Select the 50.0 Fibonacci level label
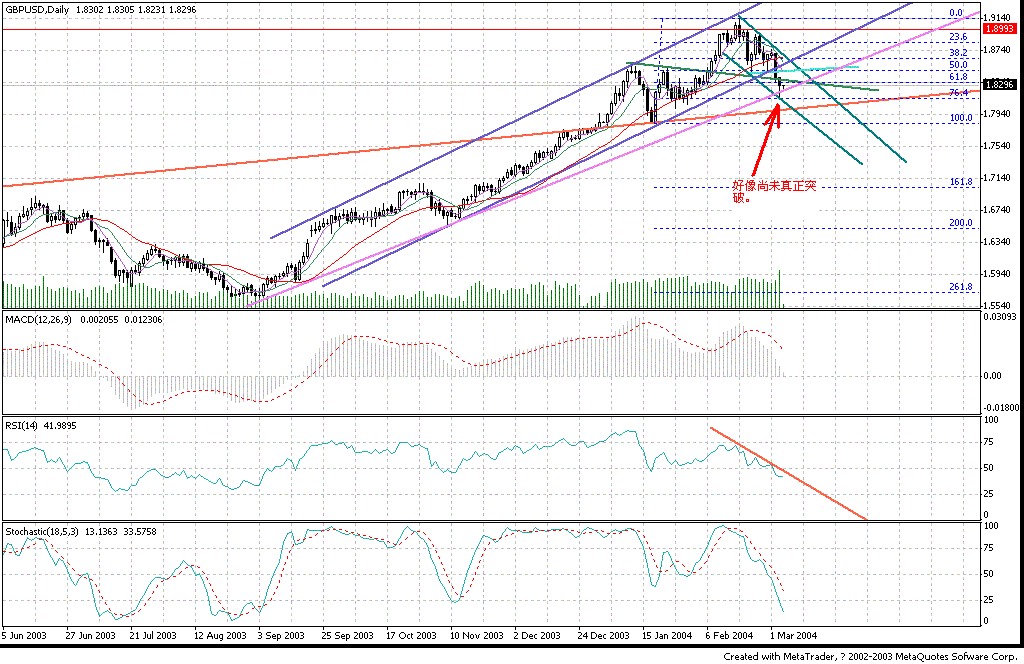The width and height of the screenshot is (1024, 664). pyautogui.click(x=958, y=65)
